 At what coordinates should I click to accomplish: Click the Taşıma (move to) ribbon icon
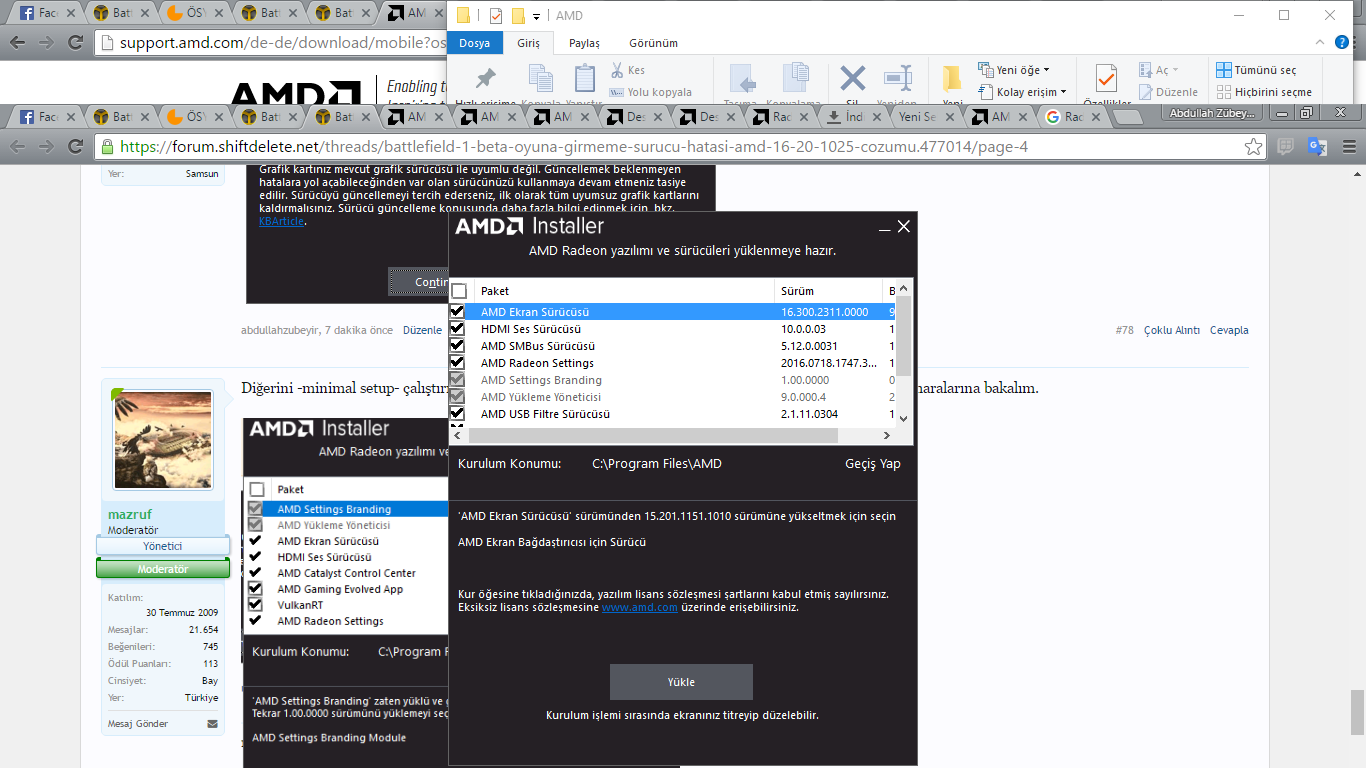tap(742, 78)
